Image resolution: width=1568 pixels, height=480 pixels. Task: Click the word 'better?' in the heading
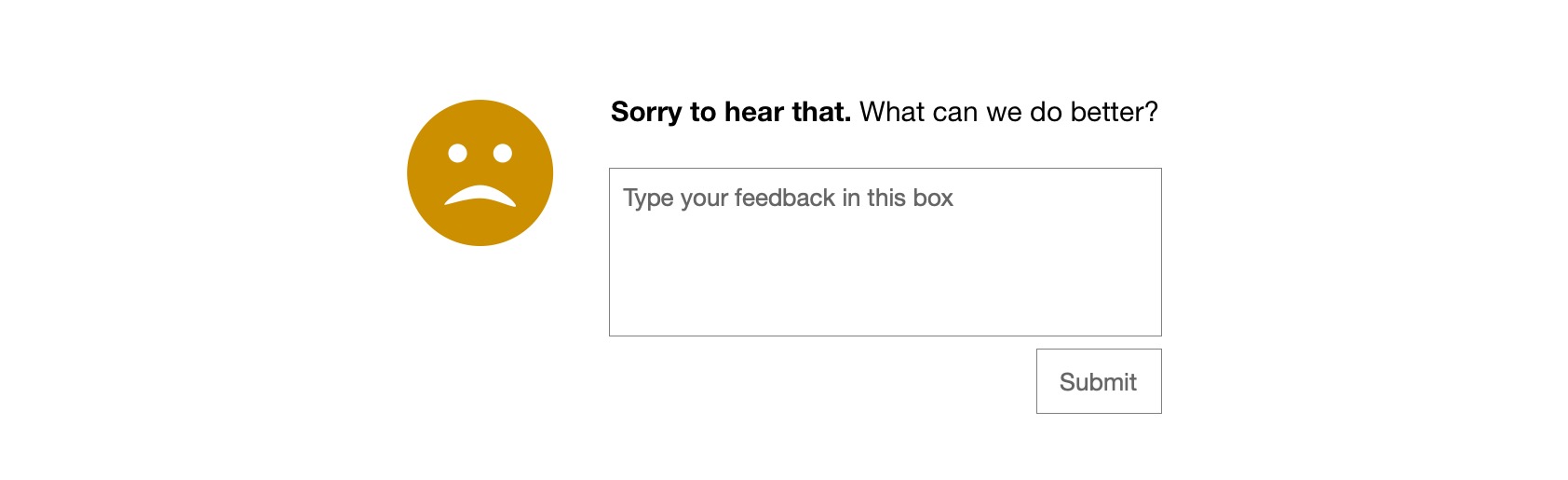pyautogui.click(x=1115, y=112)
